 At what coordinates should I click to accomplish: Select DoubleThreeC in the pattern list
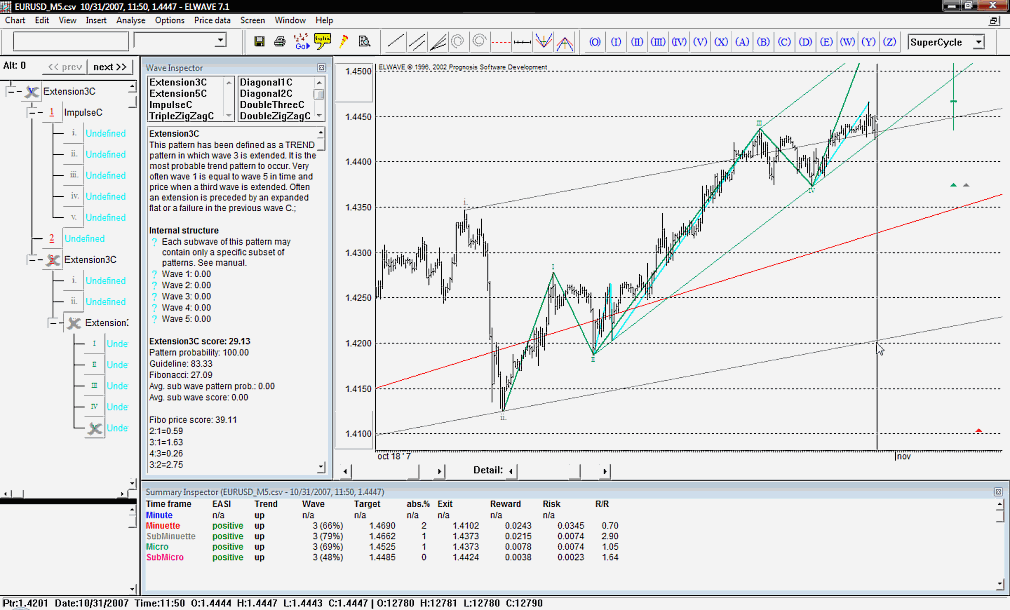pyautogui.click(x=272, y=105)
